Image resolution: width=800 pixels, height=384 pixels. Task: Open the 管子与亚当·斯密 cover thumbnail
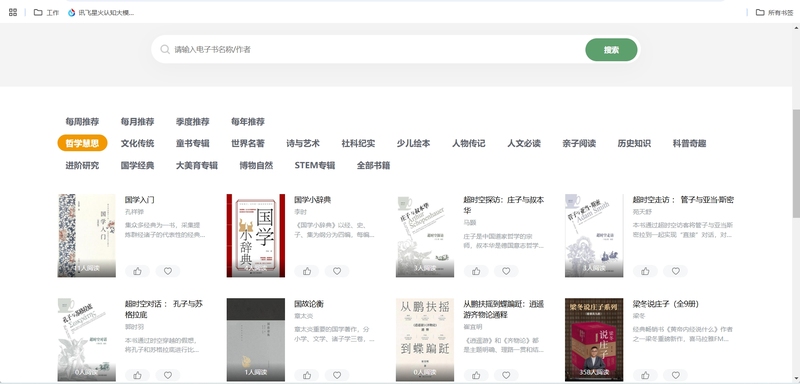click(594, 236)
